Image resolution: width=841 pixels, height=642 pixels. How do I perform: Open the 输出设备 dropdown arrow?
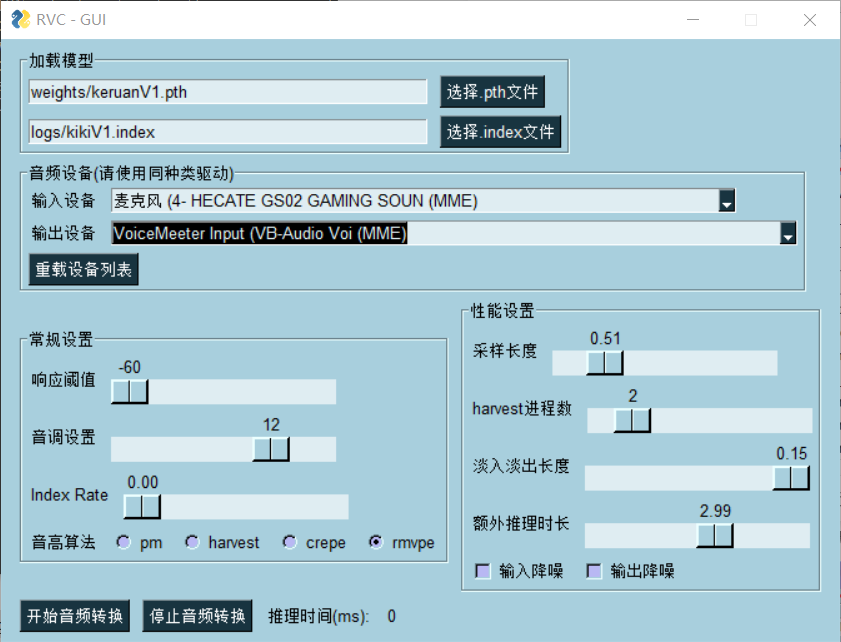(787, 233)
